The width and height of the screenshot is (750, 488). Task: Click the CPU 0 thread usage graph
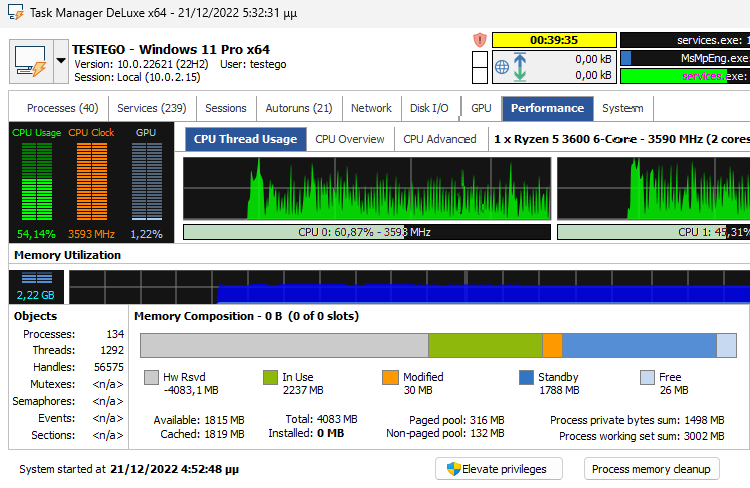pos(367,189)
